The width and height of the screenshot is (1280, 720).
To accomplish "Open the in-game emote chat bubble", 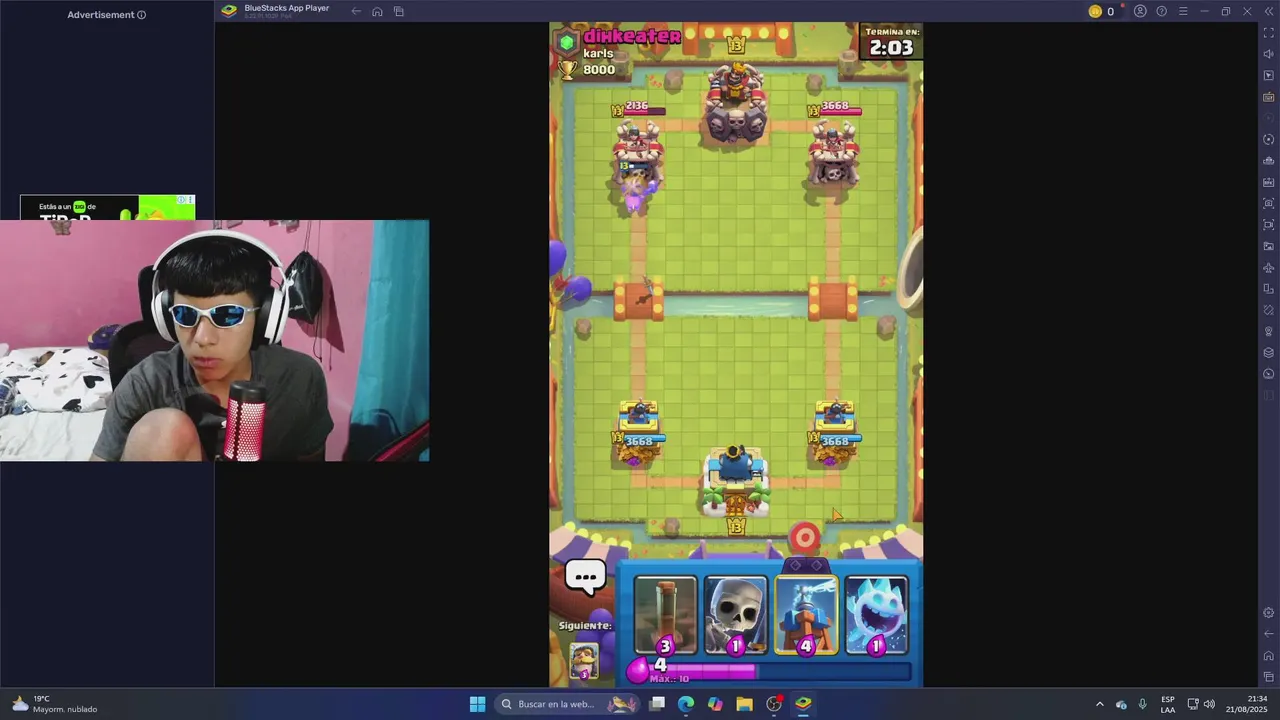I will tap(585, 577).
